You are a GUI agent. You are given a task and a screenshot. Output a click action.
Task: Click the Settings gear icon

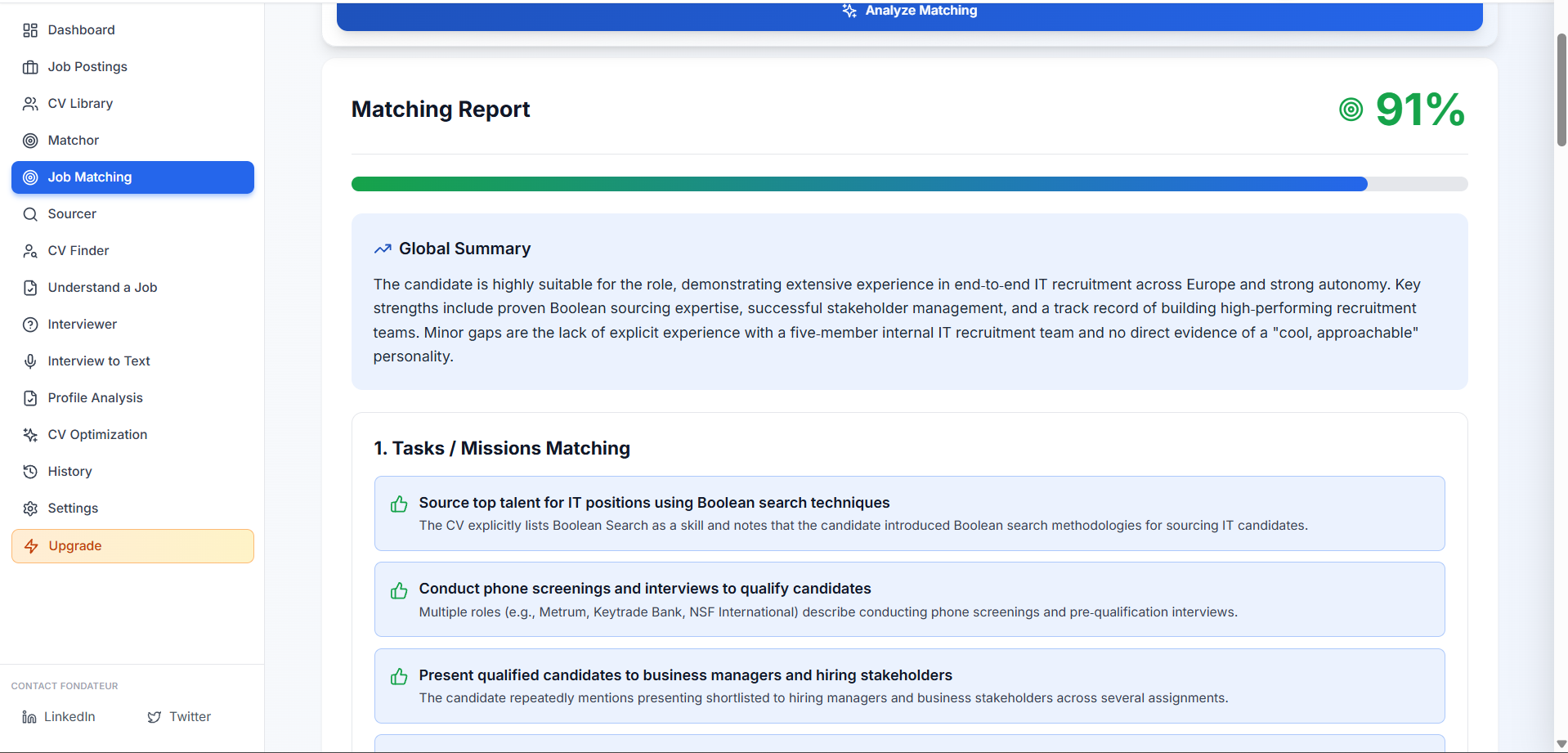pos(30,509)
